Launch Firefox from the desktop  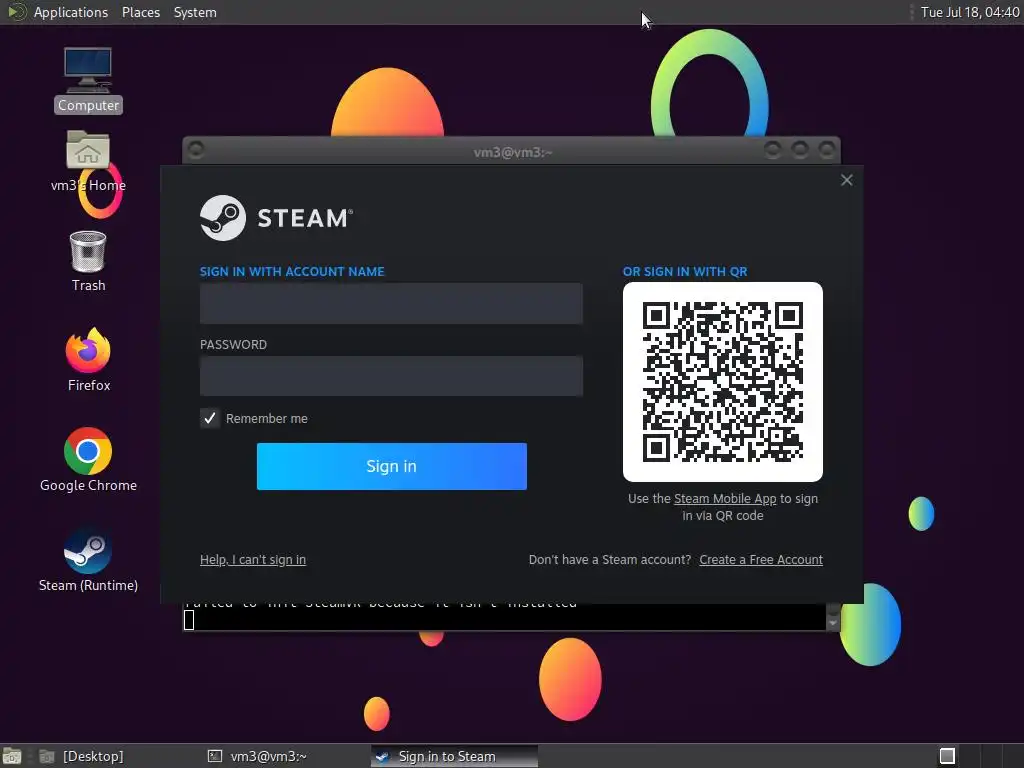click(x=88, y=360)
